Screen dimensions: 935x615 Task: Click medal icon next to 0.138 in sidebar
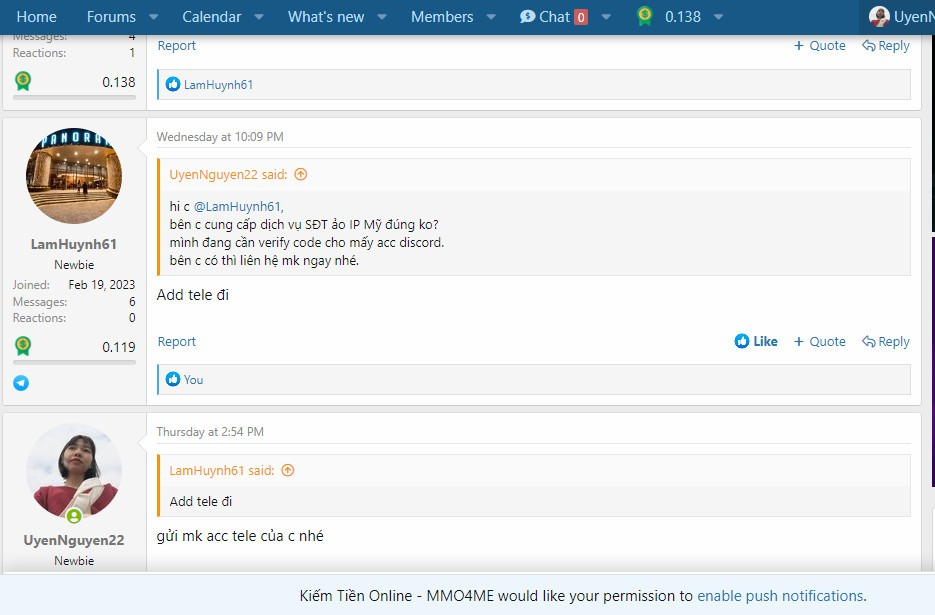point(23,81)
